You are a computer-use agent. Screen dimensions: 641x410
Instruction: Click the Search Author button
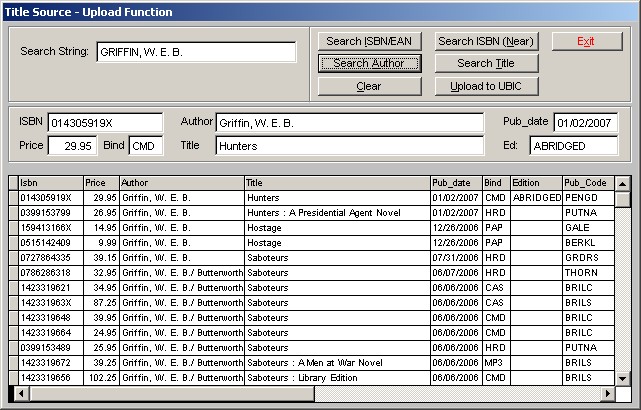(x=370, y=63)
